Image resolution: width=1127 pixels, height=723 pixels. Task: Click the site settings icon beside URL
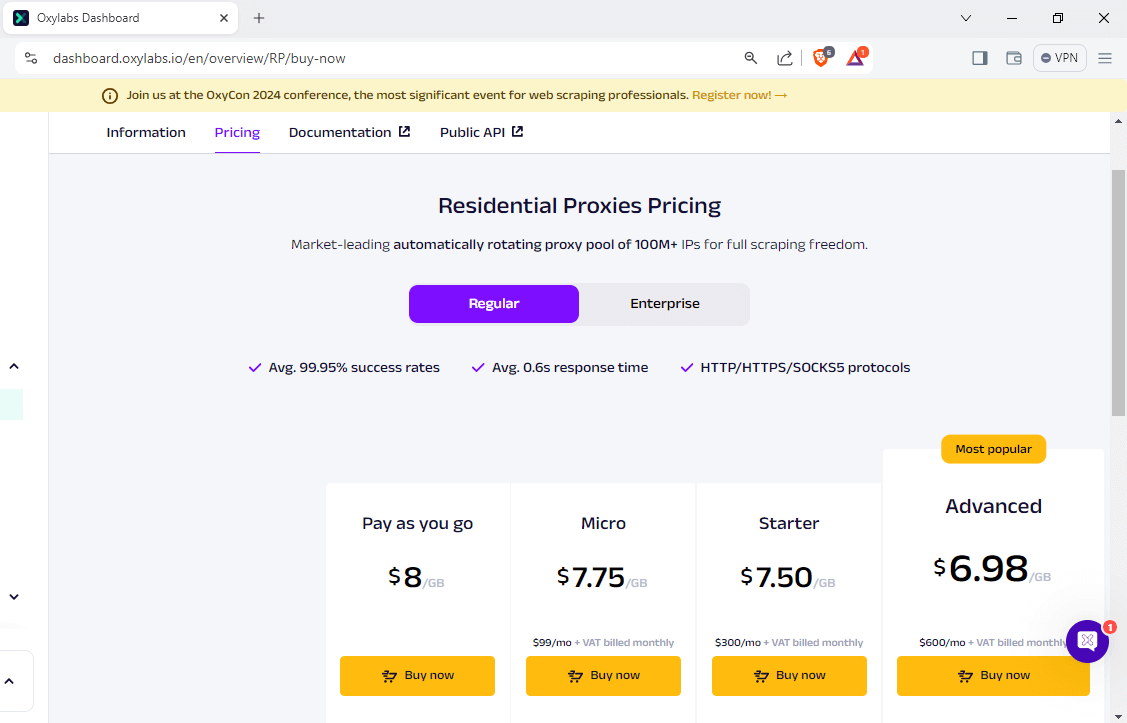31,58
